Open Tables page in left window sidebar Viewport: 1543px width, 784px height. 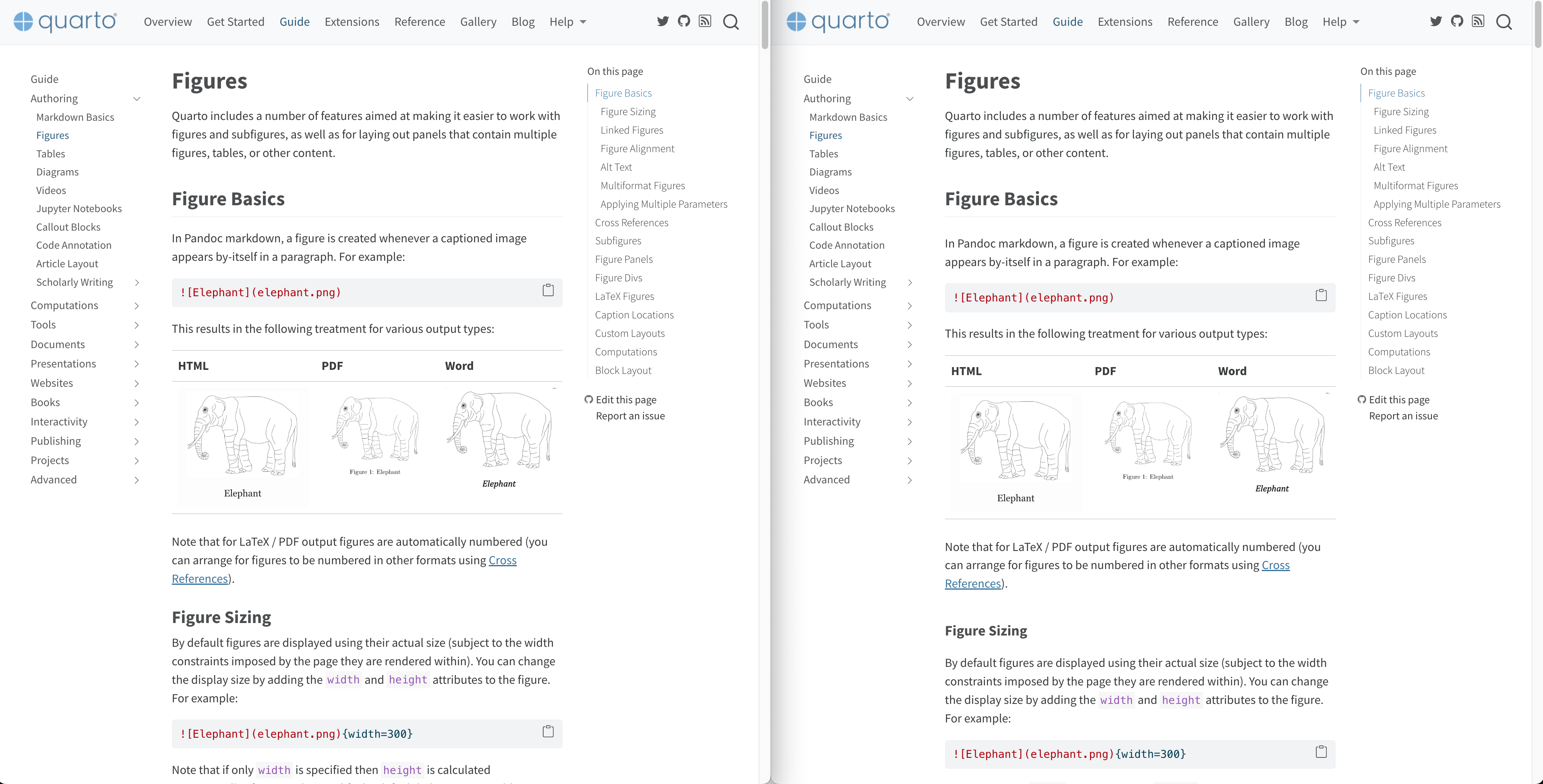click(x=50, y=154)
